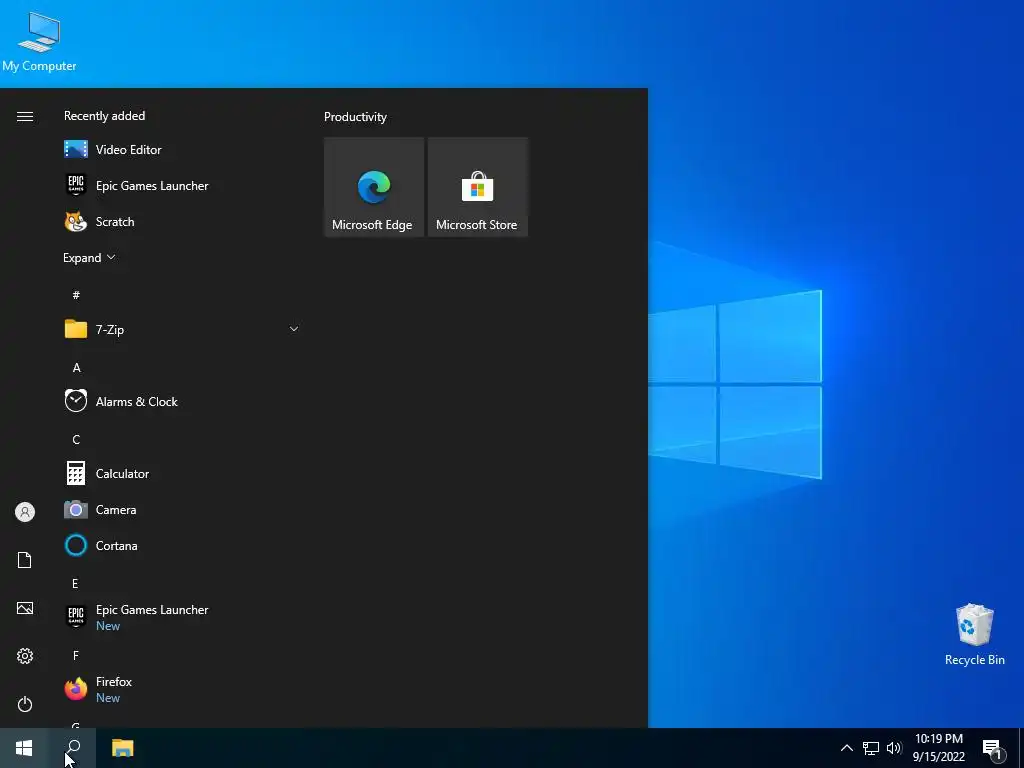Click the '#' letter header
Viewport: 1024px width, 768px height.
(x=76, y=295)
